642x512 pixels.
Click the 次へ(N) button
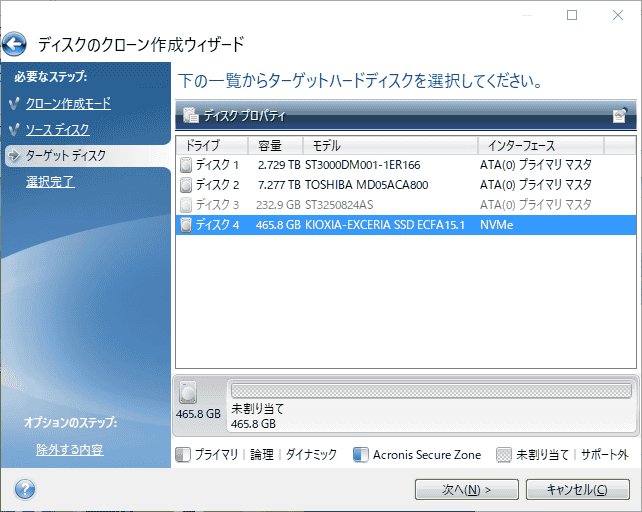(467, 489)
